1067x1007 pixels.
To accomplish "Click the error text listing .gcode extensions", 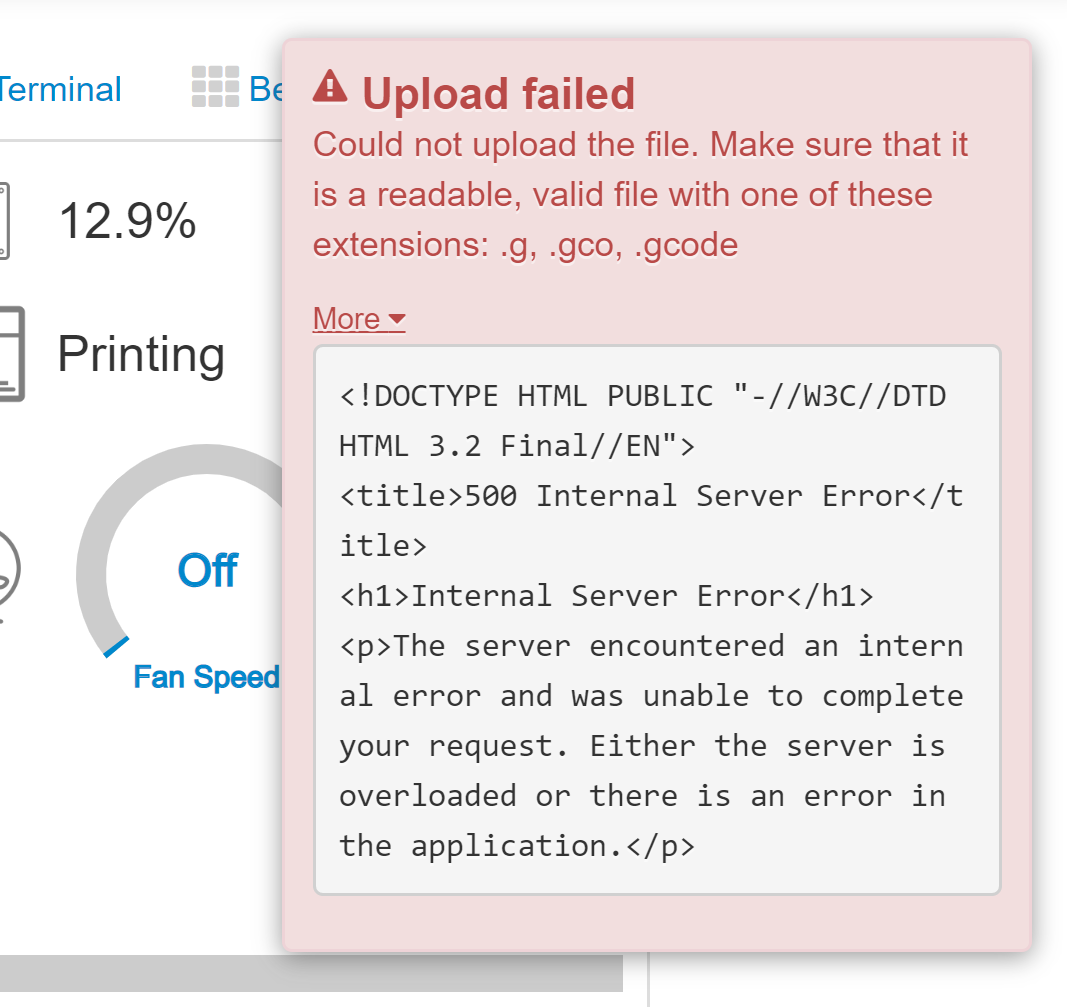I will point(640,194).
